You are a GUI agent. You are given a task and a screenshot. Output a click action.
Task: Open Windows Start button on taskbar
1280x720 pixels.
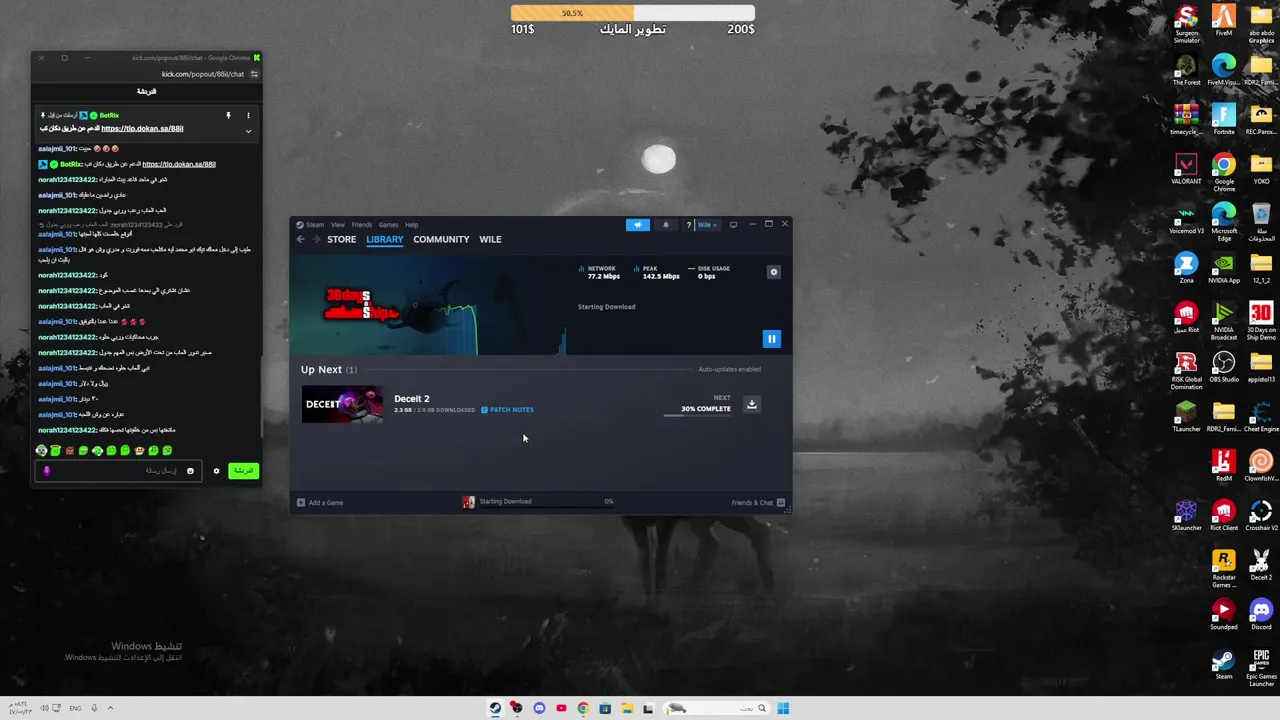pos(783,708)
